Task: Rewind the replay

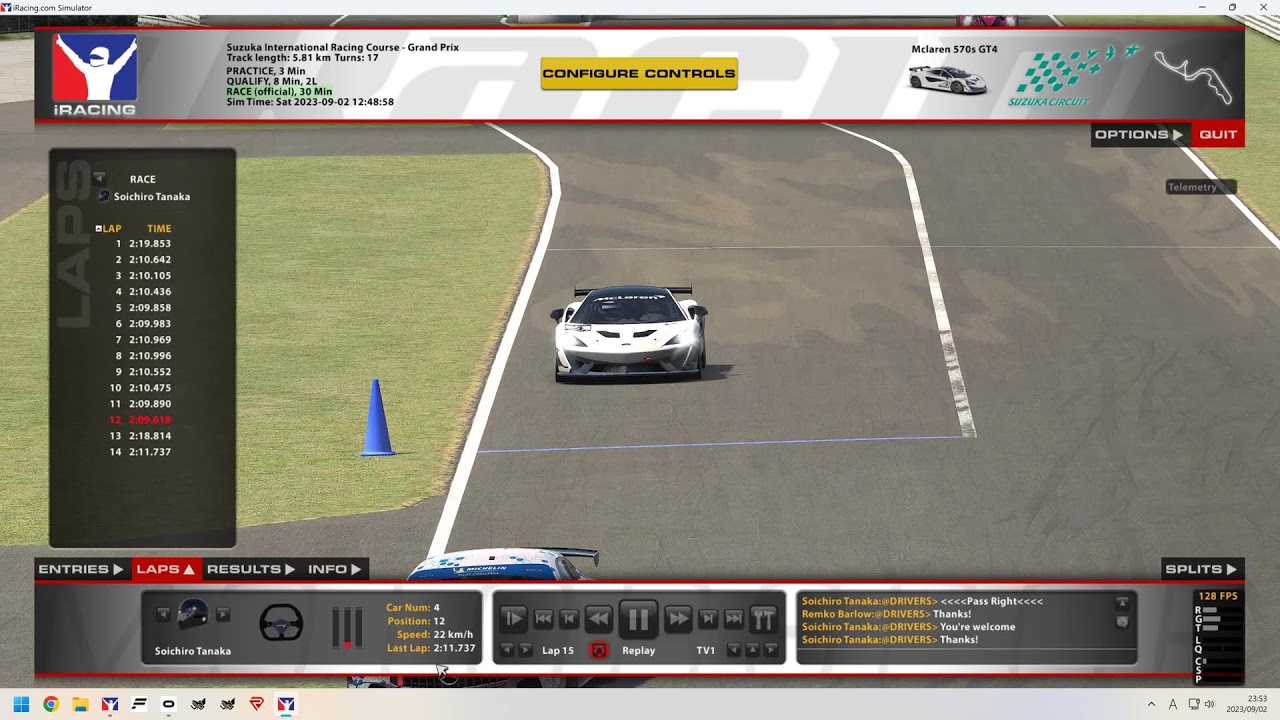Action: point(598,618)
